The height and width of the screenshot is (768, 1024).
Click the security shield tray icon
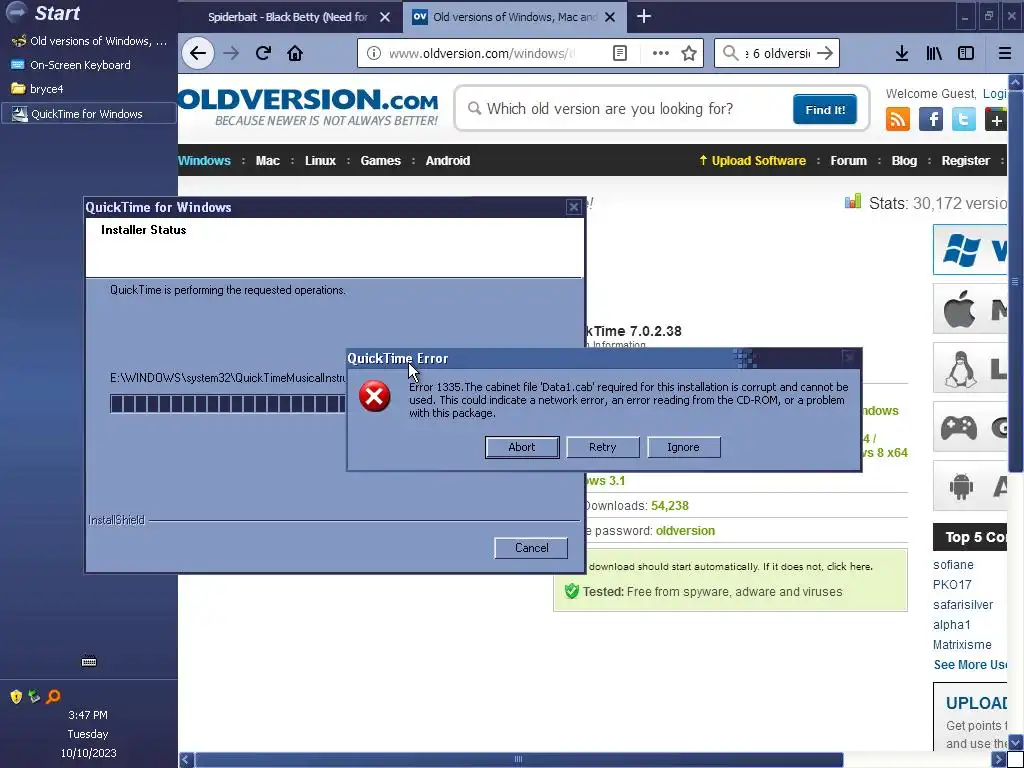coord(16,697)
